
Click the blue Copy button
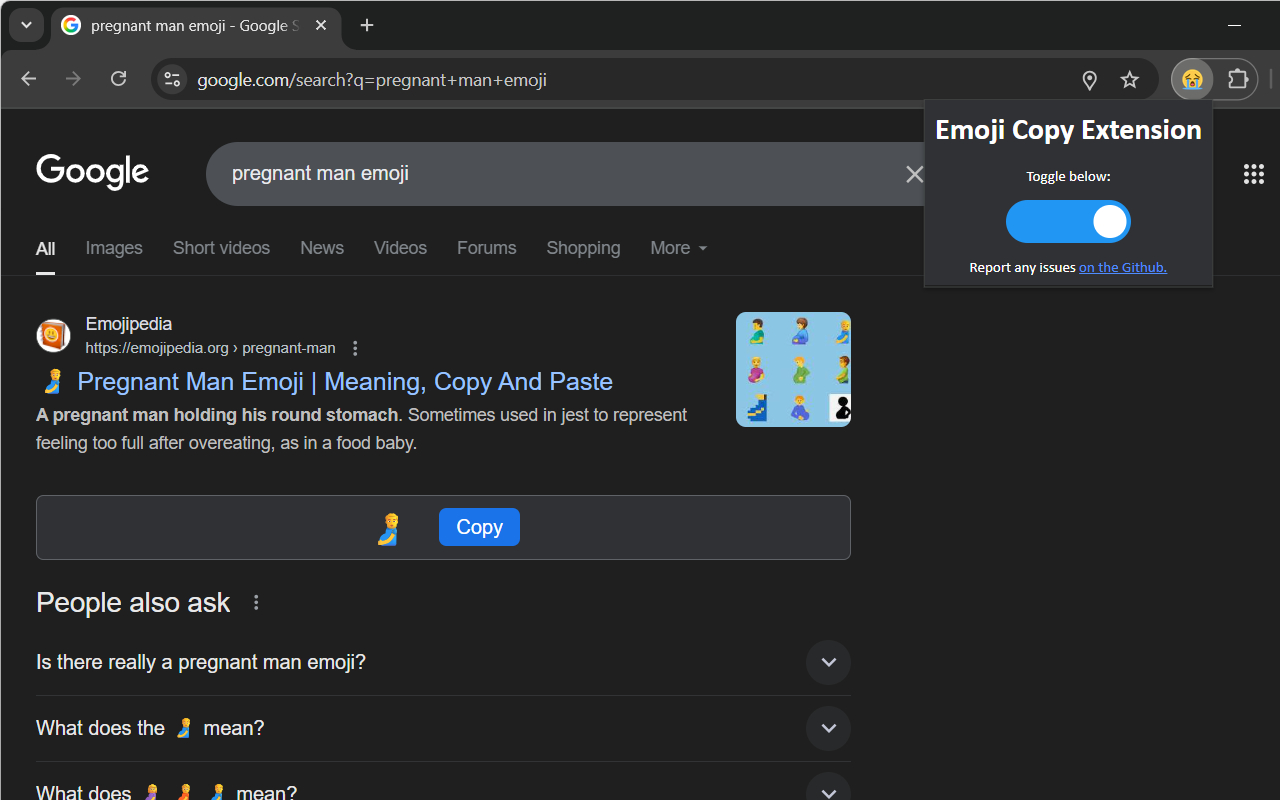(x=479, y=527)
